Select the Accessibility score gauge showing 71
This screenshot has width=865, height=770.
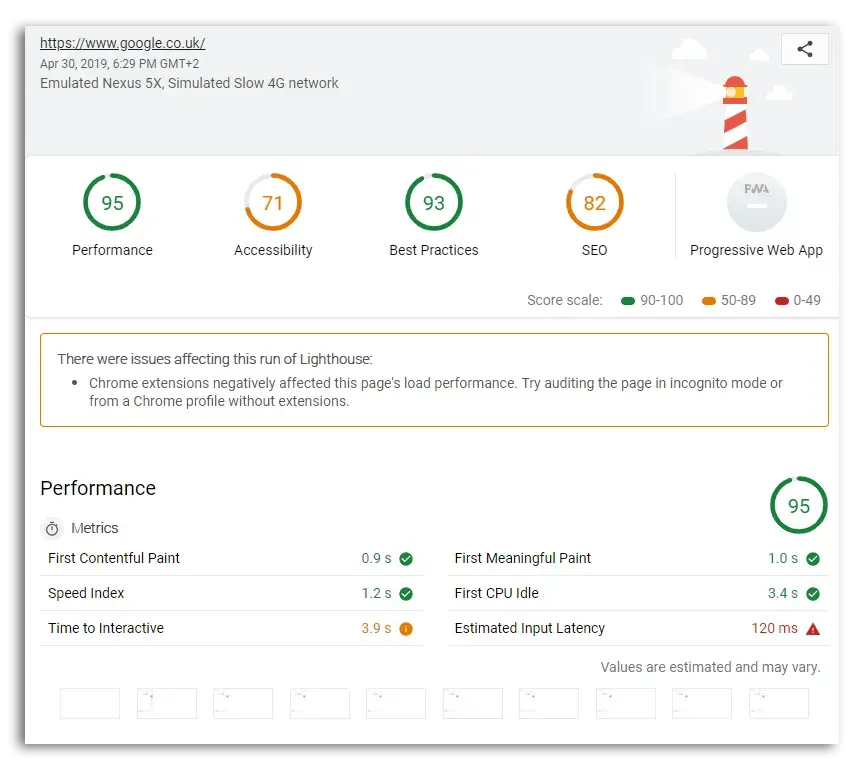pos(272,202)
